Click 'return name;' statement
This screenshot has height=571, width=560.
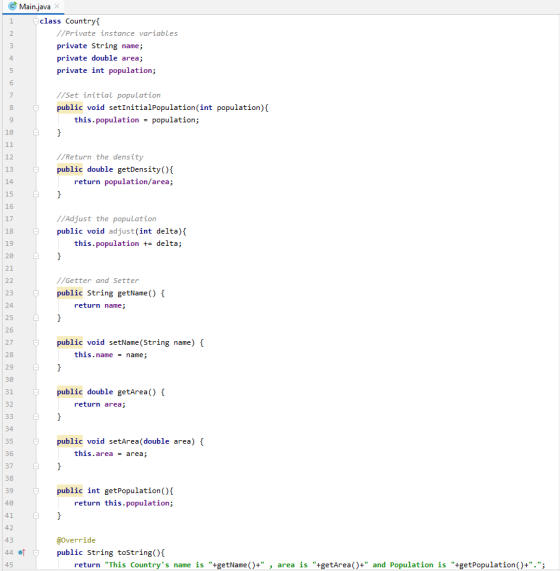[x=100, y=306]
